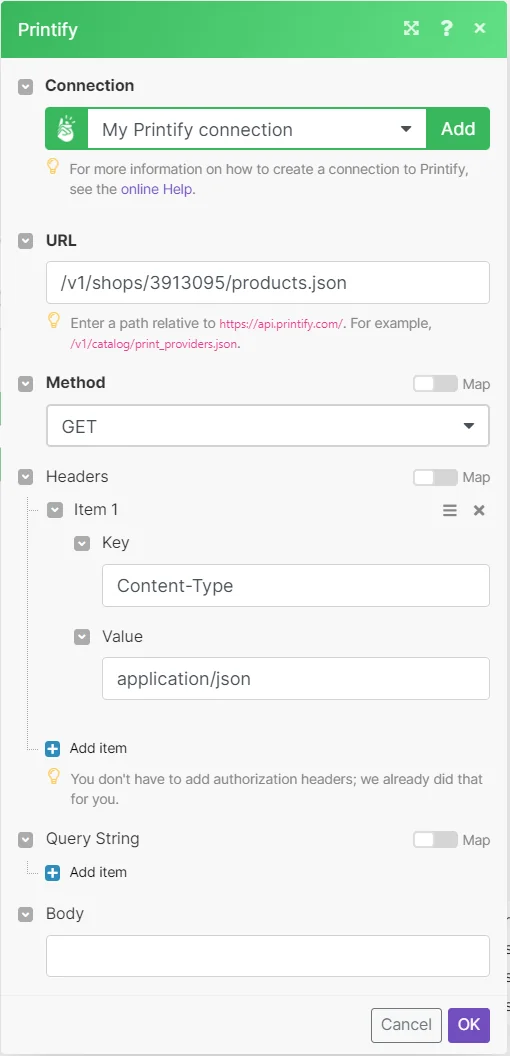Collapse the Body section chevron
Screen dimensions: 510x1056
tap(26, 915)
